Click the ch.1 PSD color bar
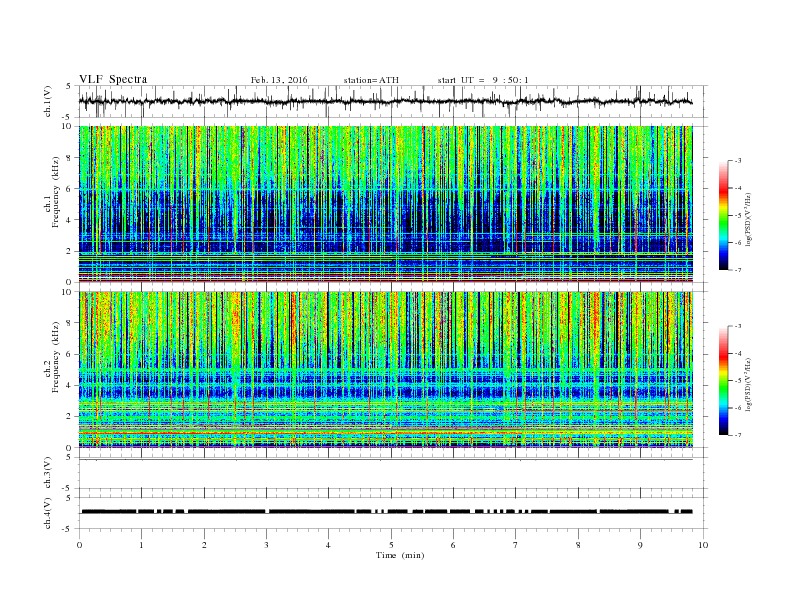Screen dimensions: 792x612 (x=724, y=215)
